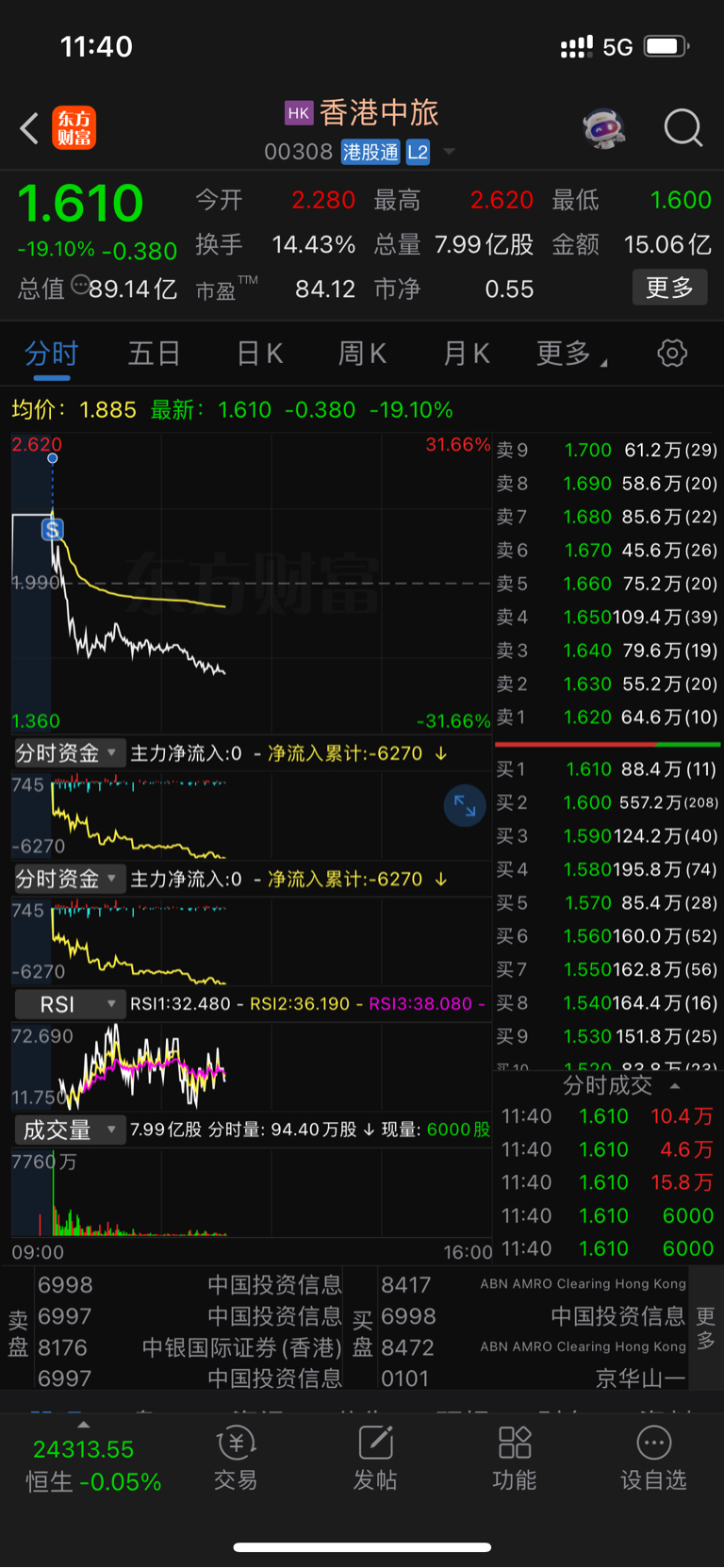Tap the stock name 香港中旅

click(x=379, y=113)
